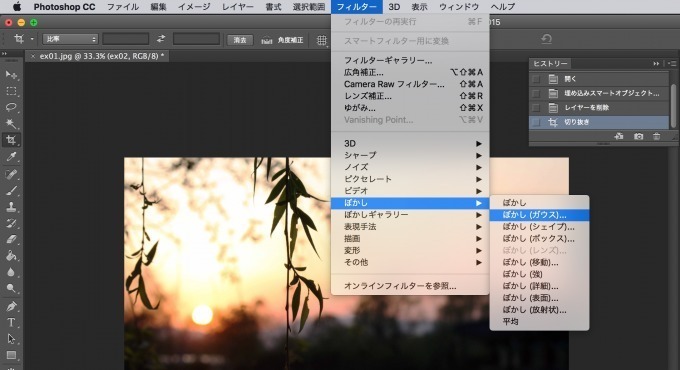Choose ぼかし (移動)... from submenu
Image resolution: width=680 pixels, height=370 pixels.
(539, 262)
